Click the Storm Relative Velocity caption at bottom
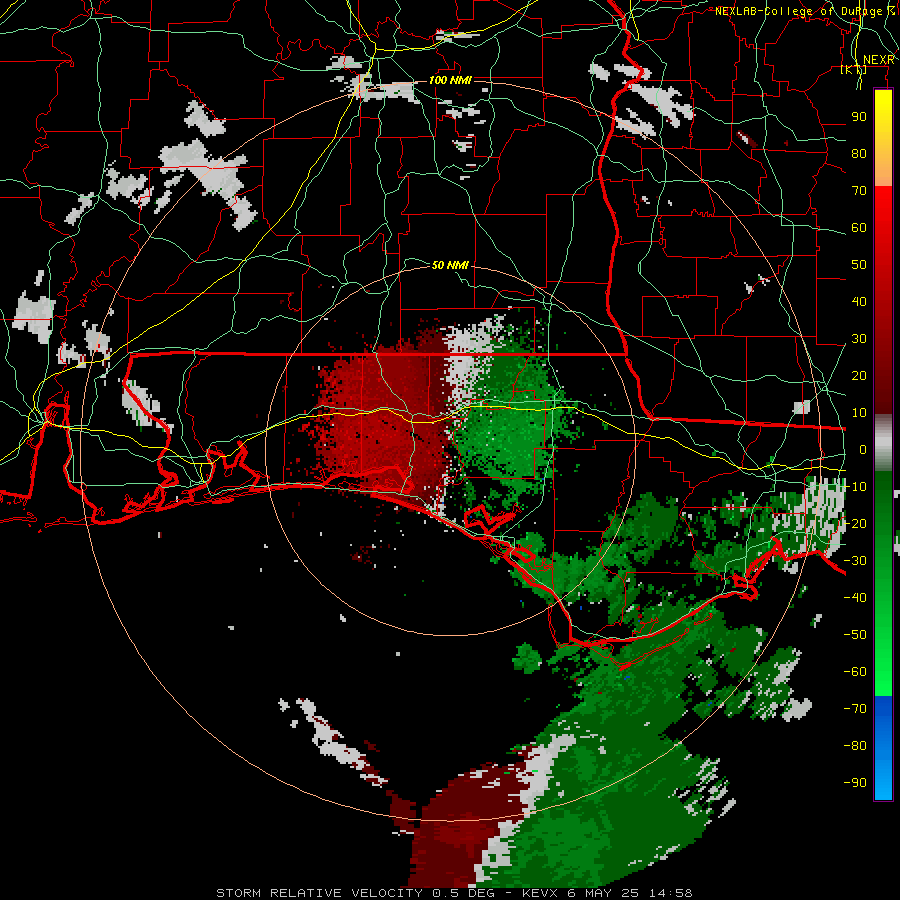 coord(454,893)
